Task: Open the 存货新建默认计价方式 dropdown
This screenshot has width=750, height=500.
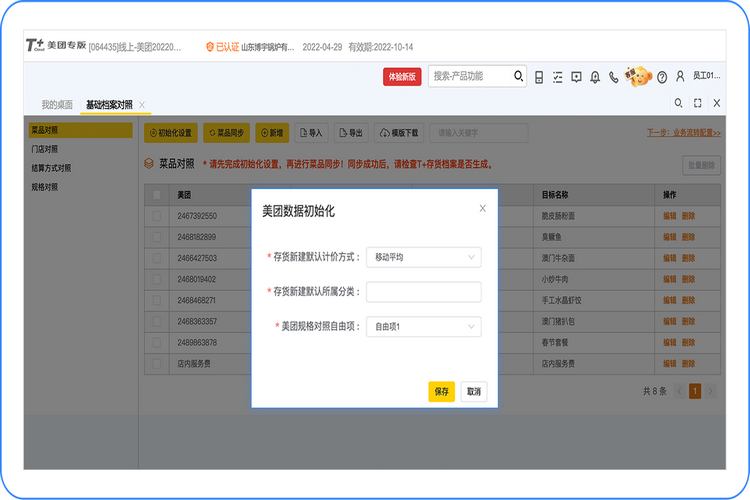Action: click(423, 257)
